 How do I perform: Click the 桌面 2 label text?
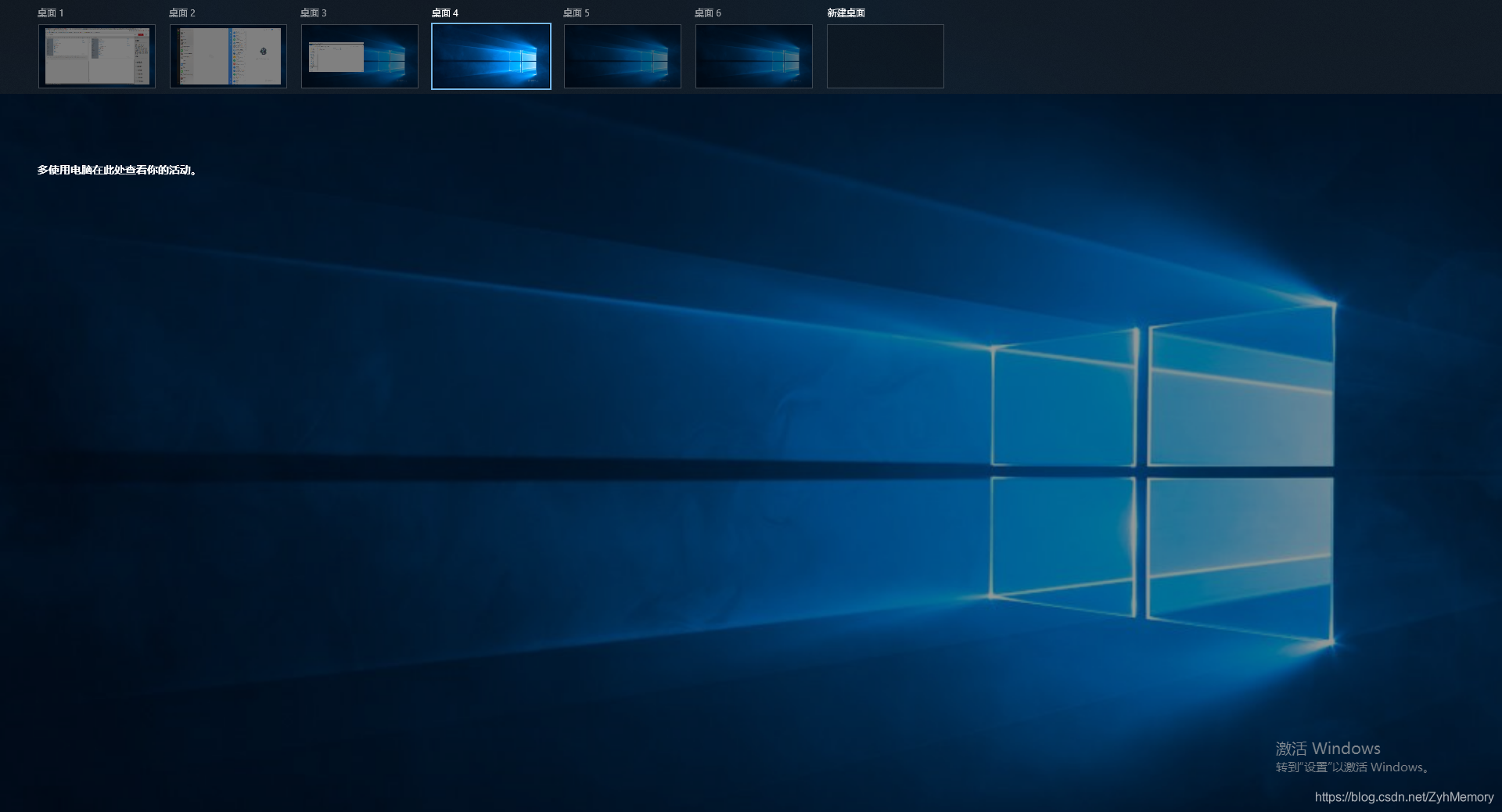pyautogui.click(x=182, y=13)
